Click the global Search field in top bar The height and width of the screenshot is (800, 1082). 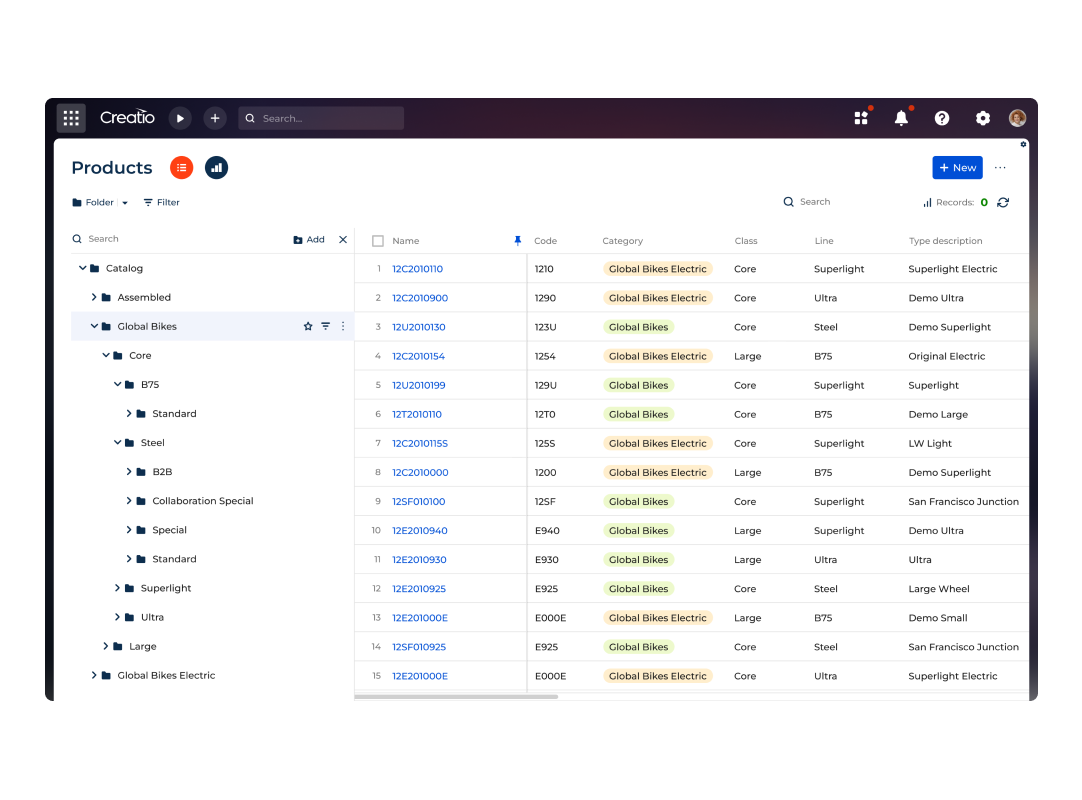click(x=321, y=118)
